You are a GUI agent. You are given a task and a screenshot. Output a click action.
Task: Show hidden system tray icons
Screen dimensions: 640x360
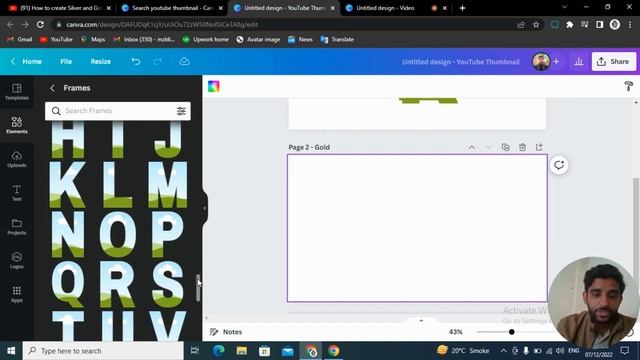pos(503,351)
